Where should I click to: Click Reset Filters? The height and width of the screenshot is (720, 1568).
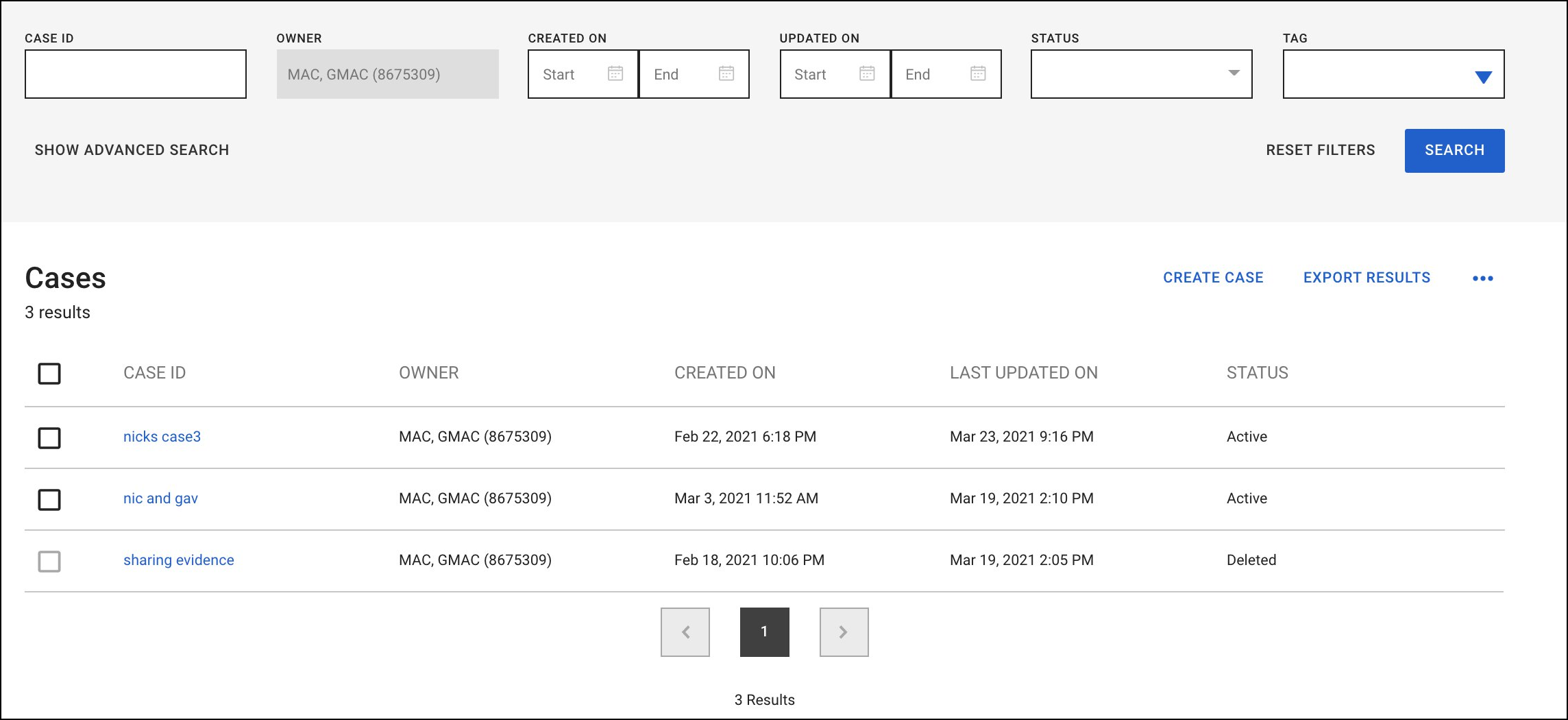(1321, 150)
